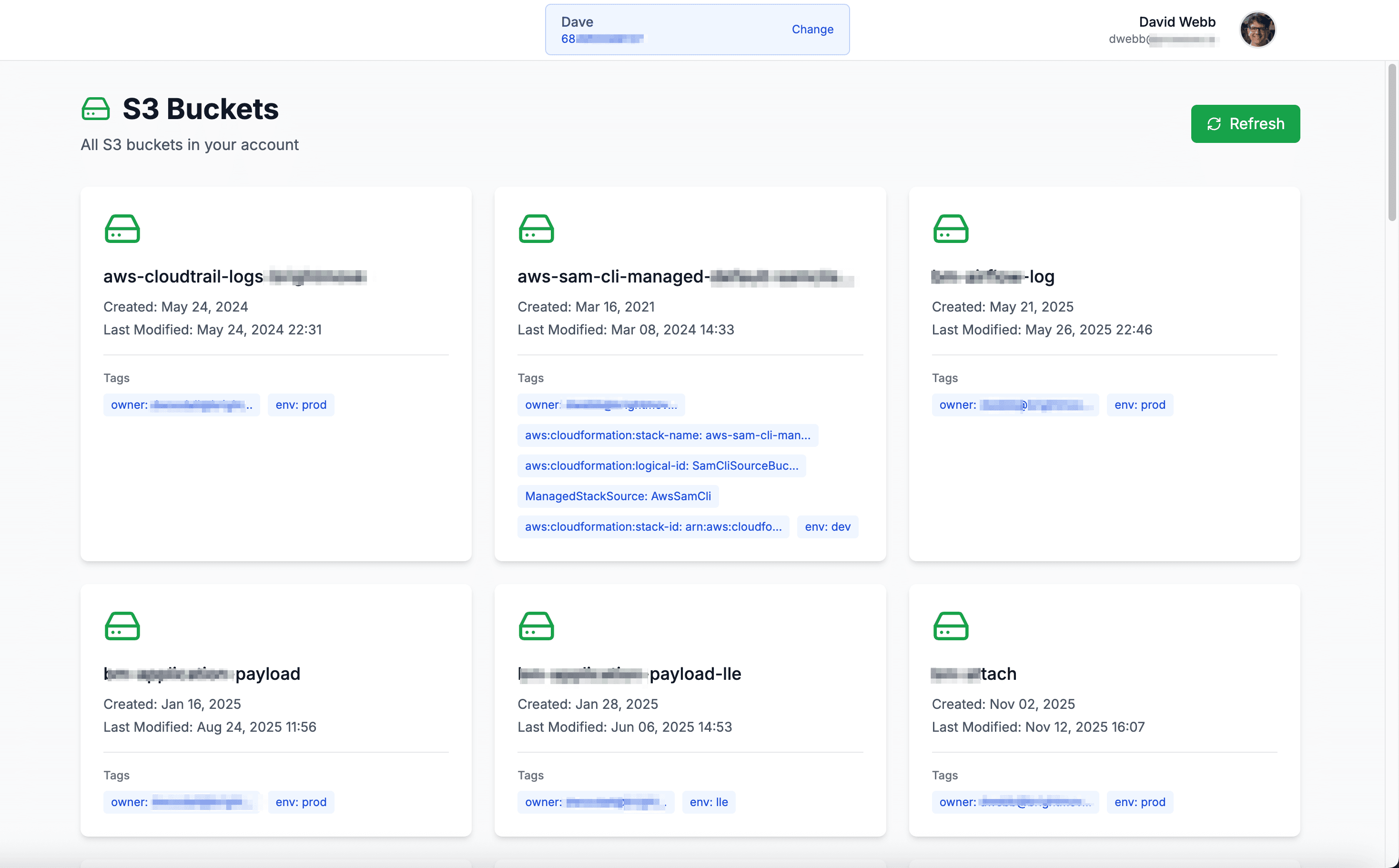The height and width of the screenshot is (868, 1399).
Task: Select the aws-sam-cli-managed bucket icon
Action: [x=536, y=229]
